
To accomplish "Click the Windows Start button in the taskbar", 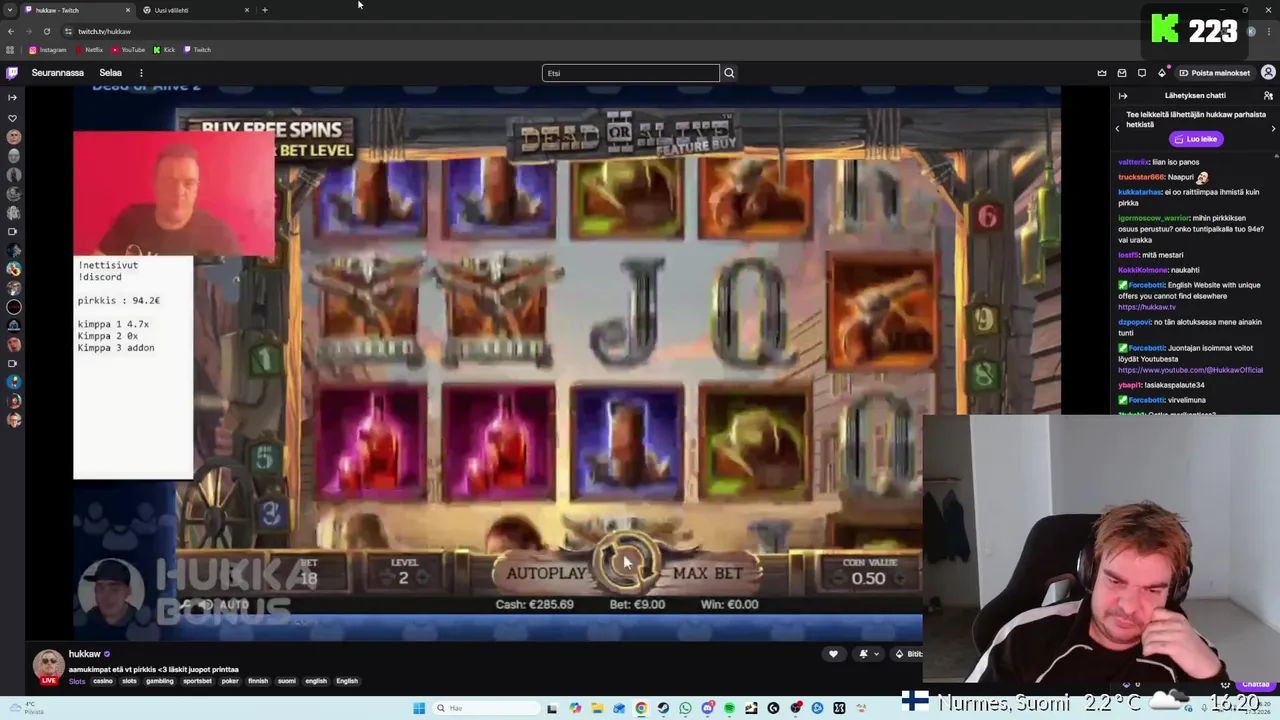I will 419,708.
